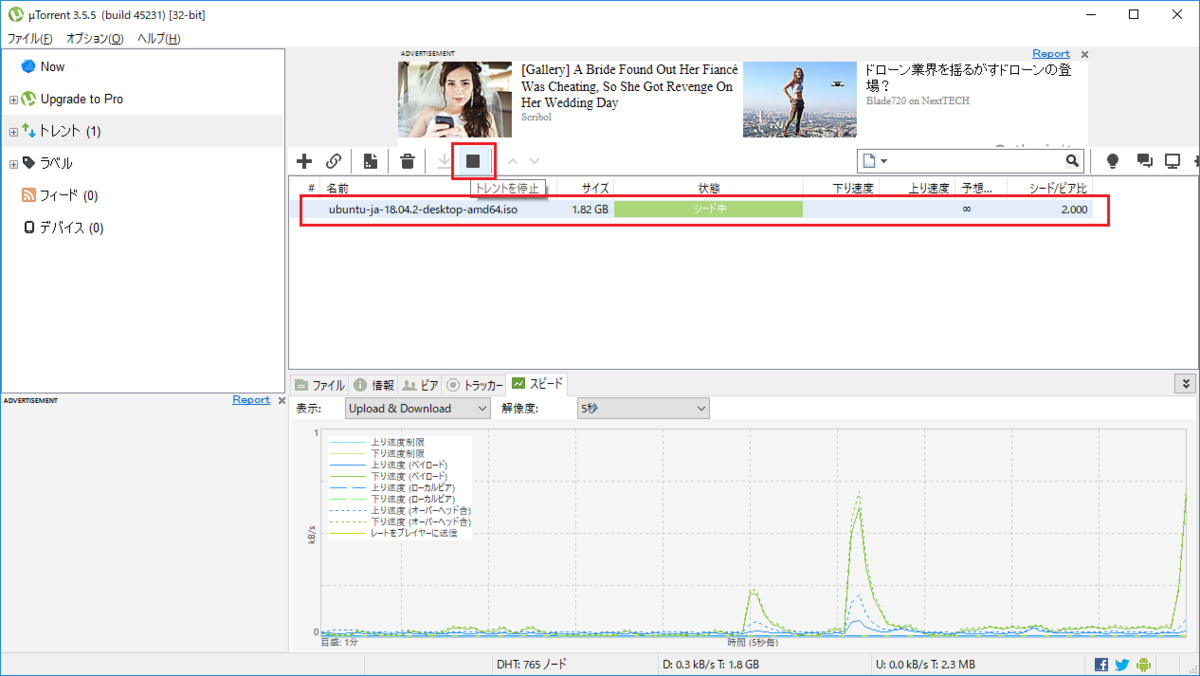Expand the Upgrade to Pro tree node

pyautogui.click(x=13, y=100)
